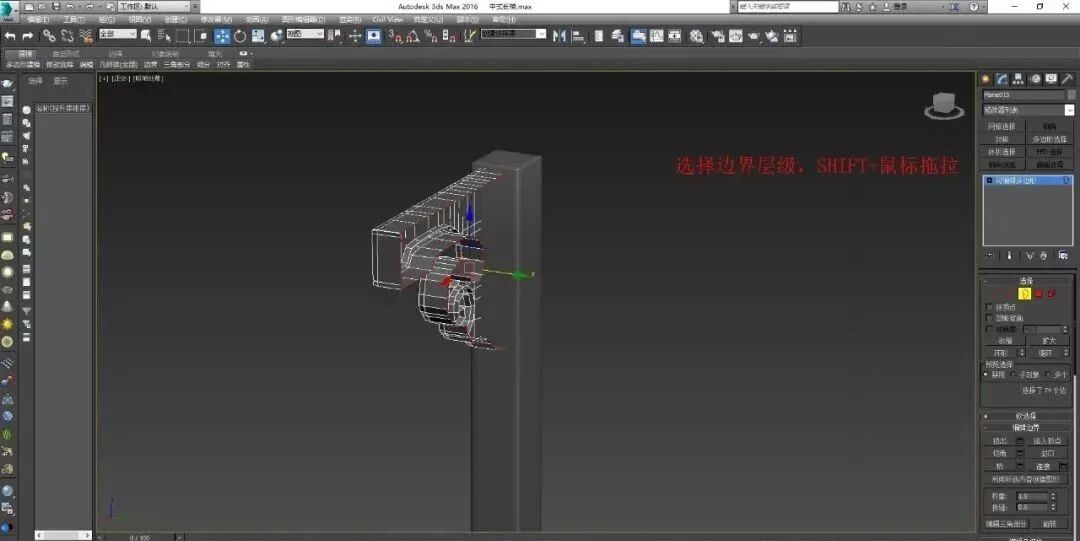Viewport: 1080px width, 541px height.
Task: Select the Polygon sub-object level icon
Action: (x=1039, y=294)
